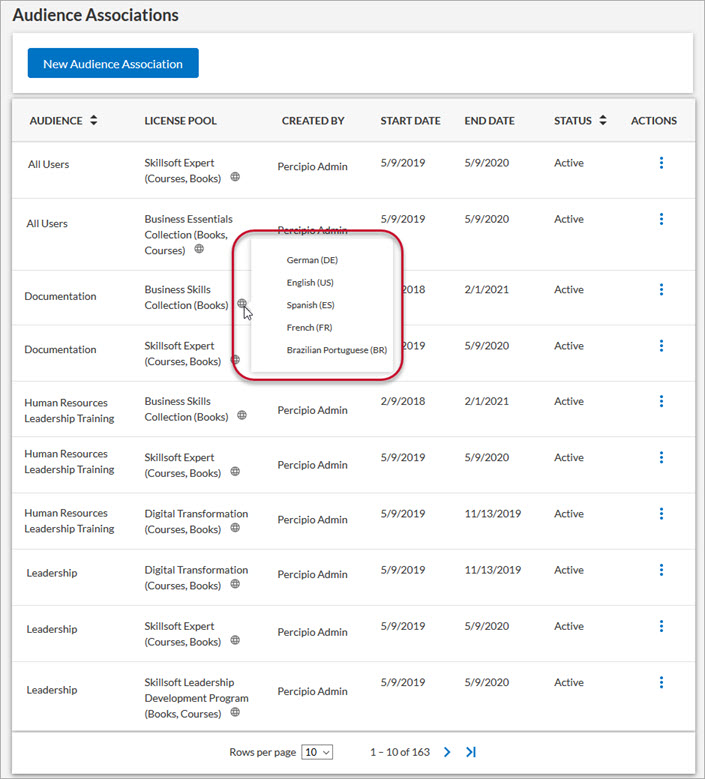
Task: Choose Spanish (ES) from the language list
Action: point(311,305)
